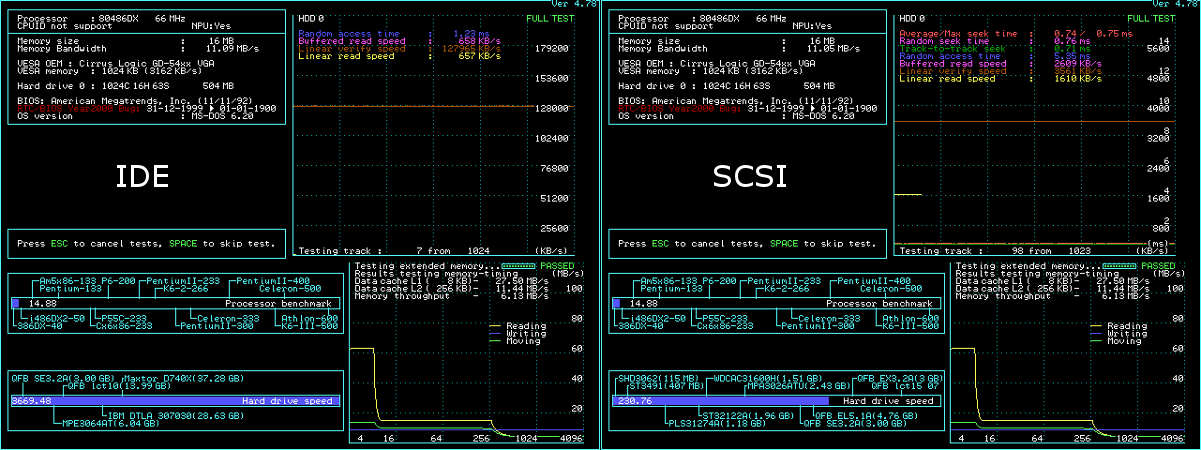The image size is (1201, 450).
Task: Click the large IDE label
Action: 142,177
